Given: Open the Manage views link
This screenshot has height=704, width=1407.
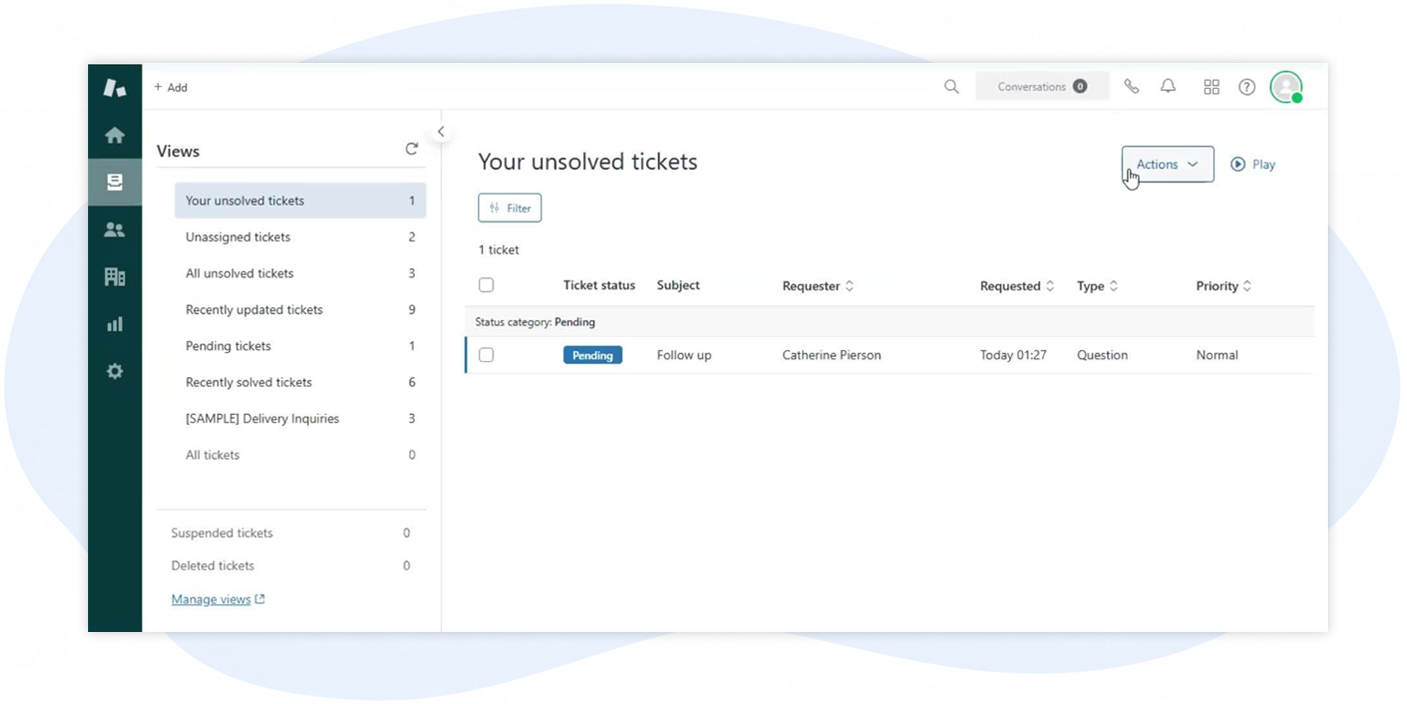Looking at the screenshot, I should coord(218,599).
